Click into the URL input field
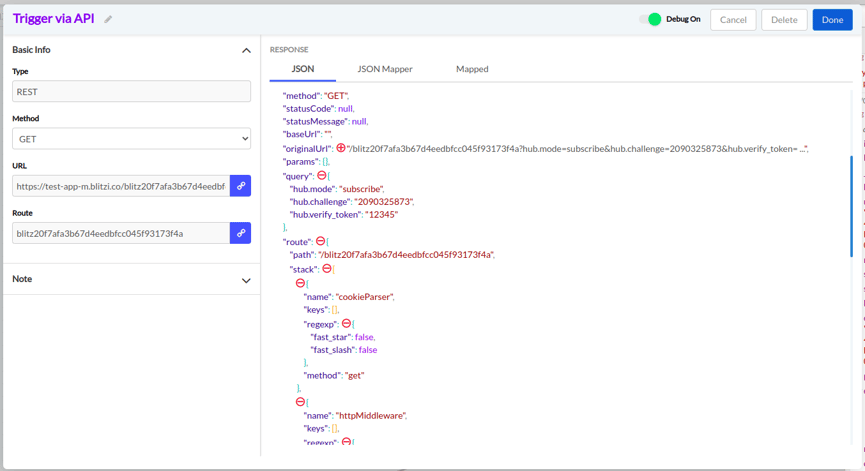 120,186
